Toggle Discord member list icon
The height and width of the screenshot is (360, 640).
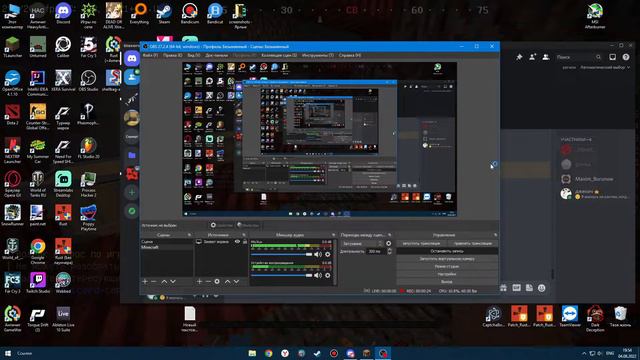point(546,57)
